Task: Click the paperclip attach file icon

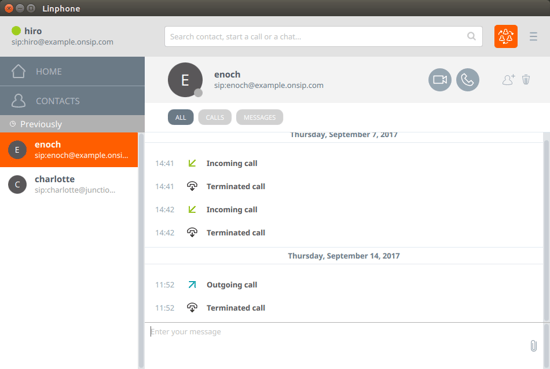Action: (533, 345)
